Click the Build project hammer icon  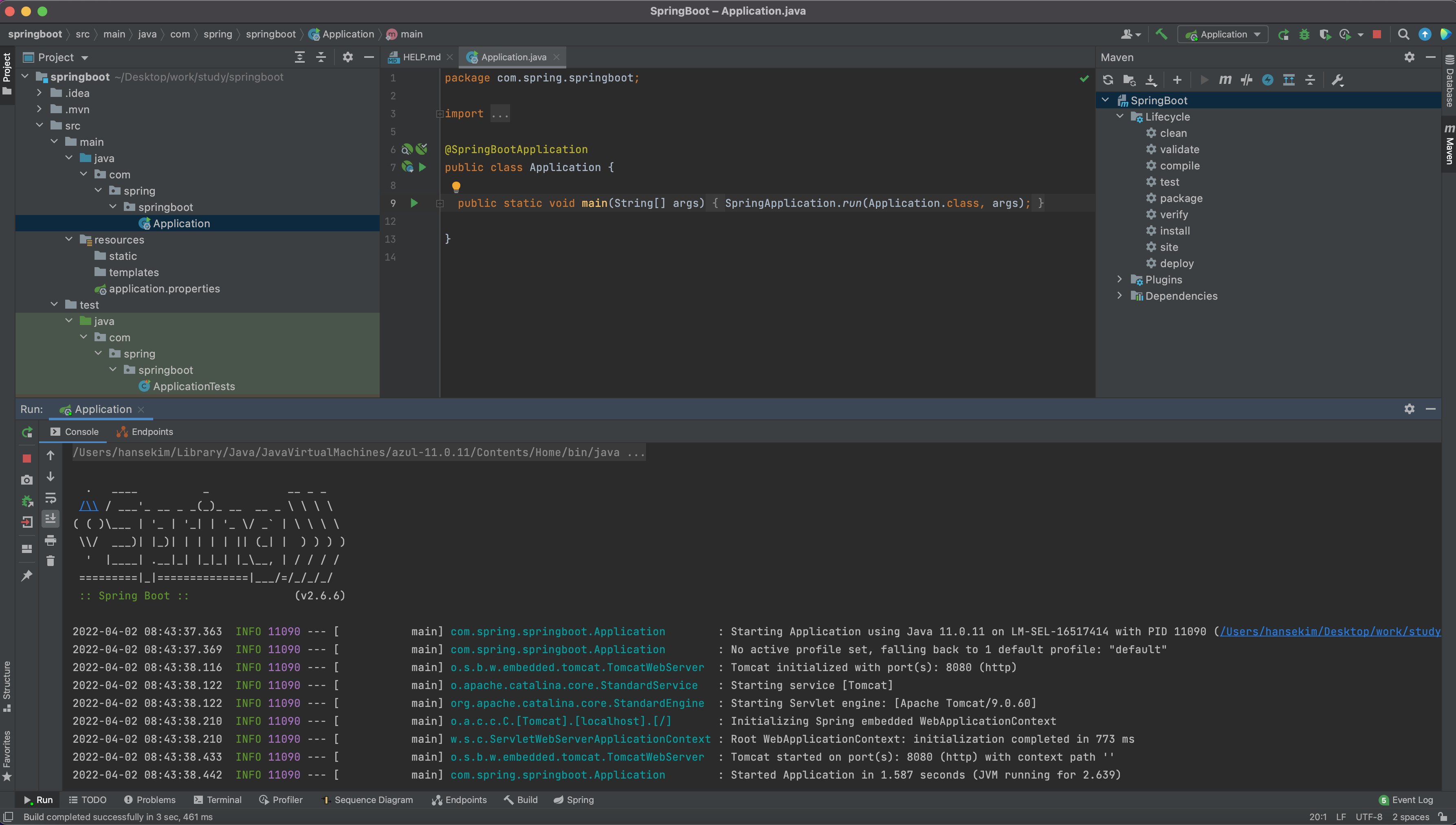pyautogui.click(x=1161, y=35)
